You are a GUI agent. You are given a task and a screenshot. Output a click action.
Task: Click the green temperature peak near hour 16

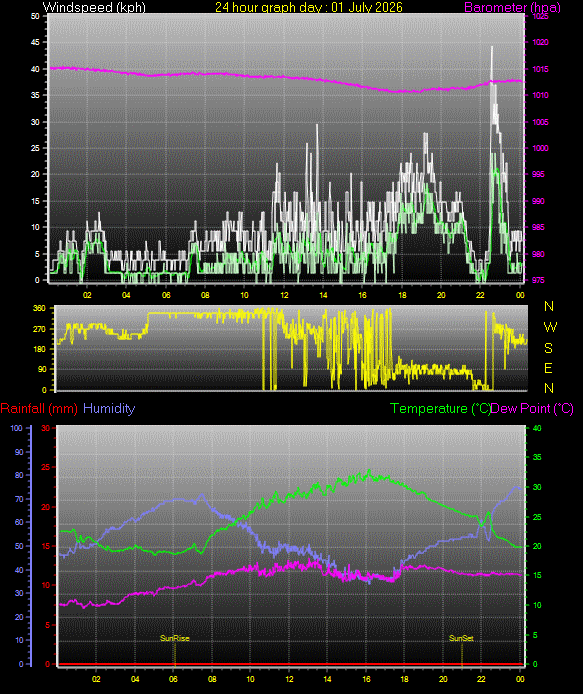pyautogui.click(x=370, y=472)
